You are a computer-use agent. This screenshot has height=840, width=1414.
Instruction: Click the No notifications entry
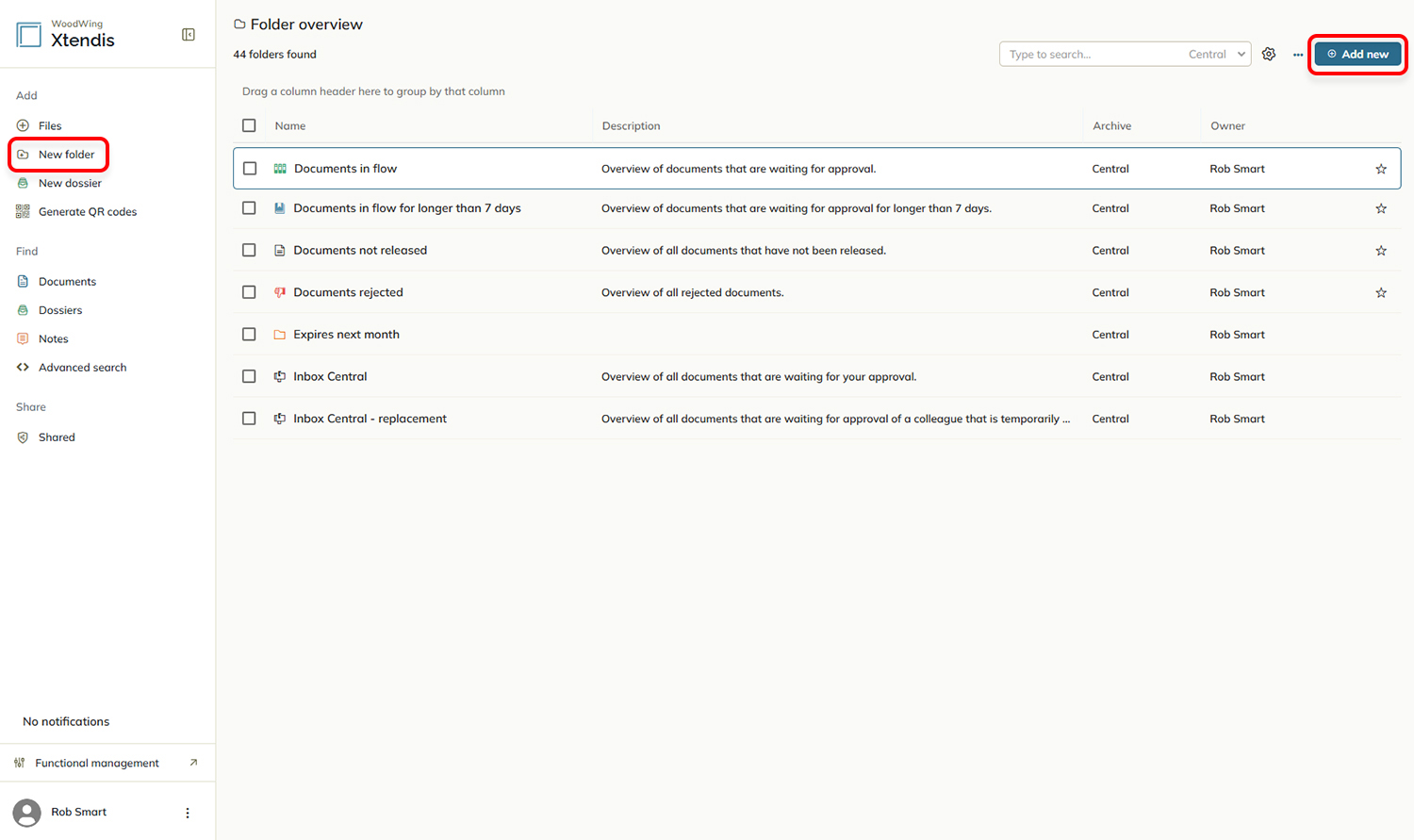click(66, 721)
